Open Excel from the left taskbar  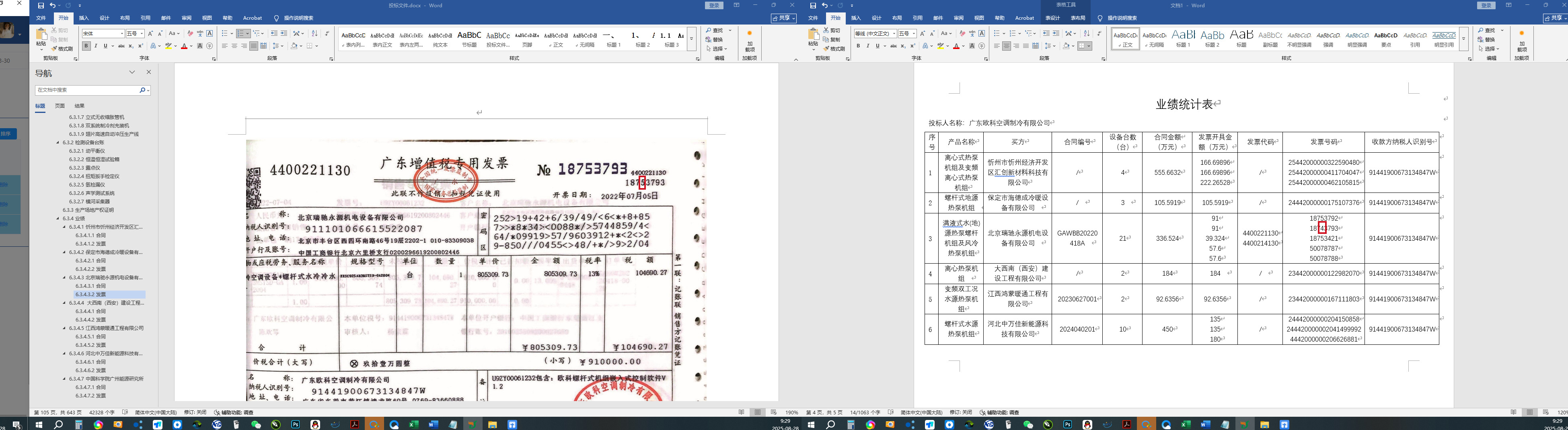point(414,424)
